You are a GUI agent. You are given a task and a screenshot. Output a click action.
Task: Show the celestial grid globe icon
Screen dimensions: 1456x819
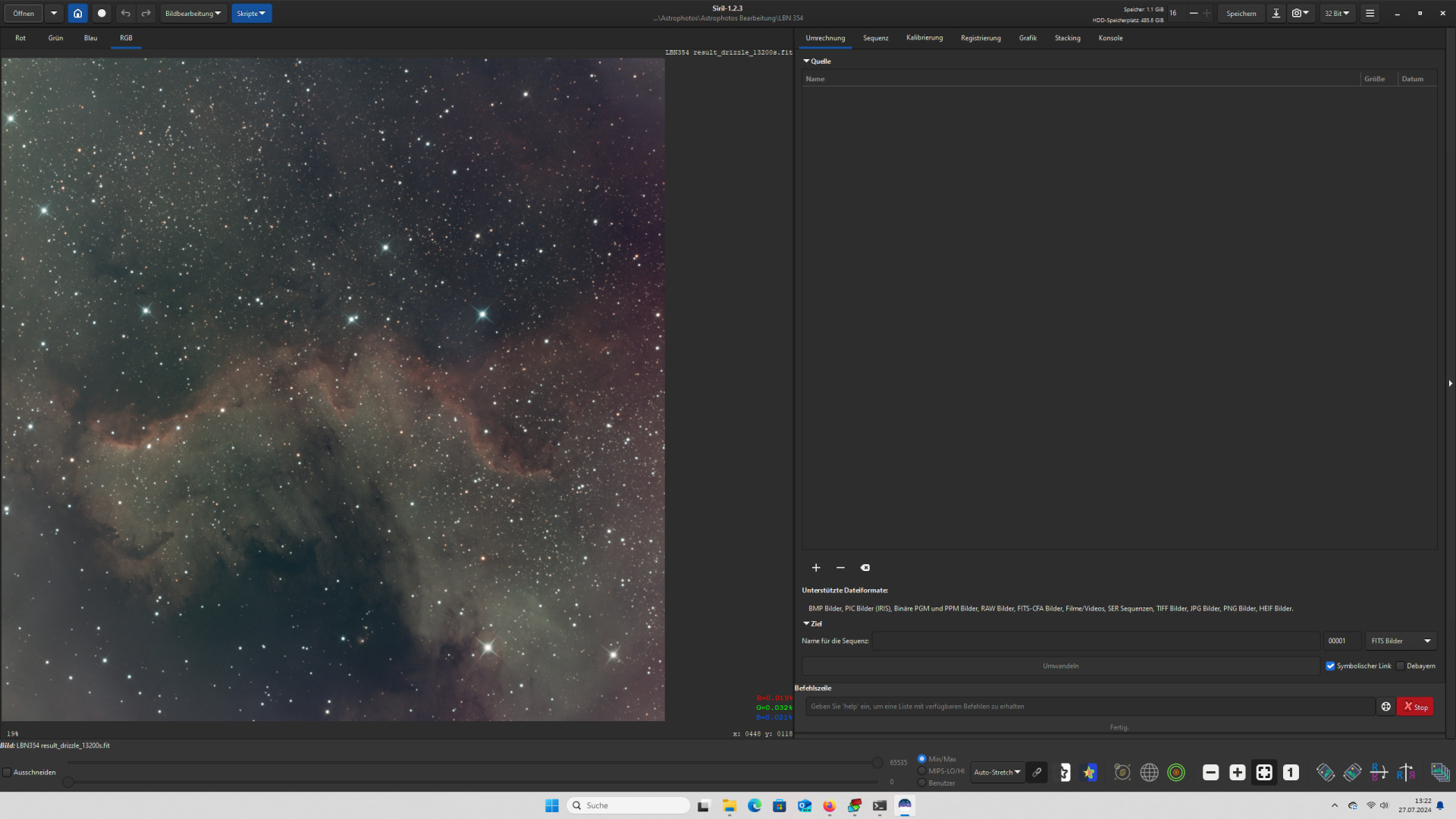tap(1150, 772)
